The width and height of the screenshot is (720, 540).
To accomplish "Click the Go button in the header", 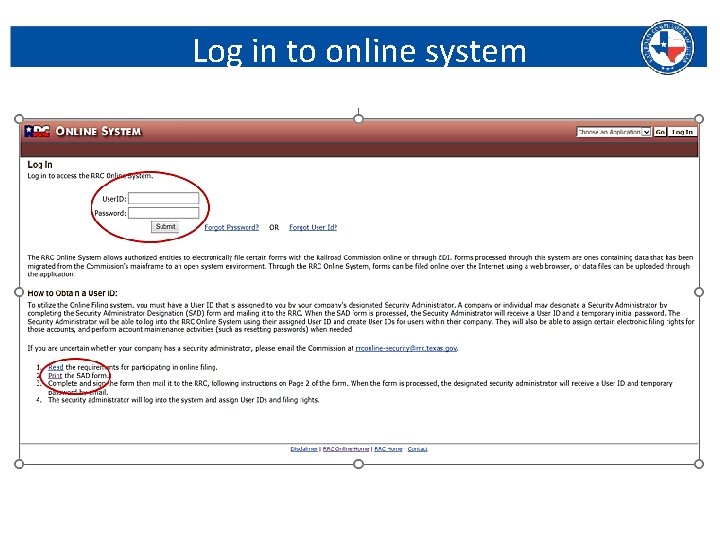I will click(660, 132).
